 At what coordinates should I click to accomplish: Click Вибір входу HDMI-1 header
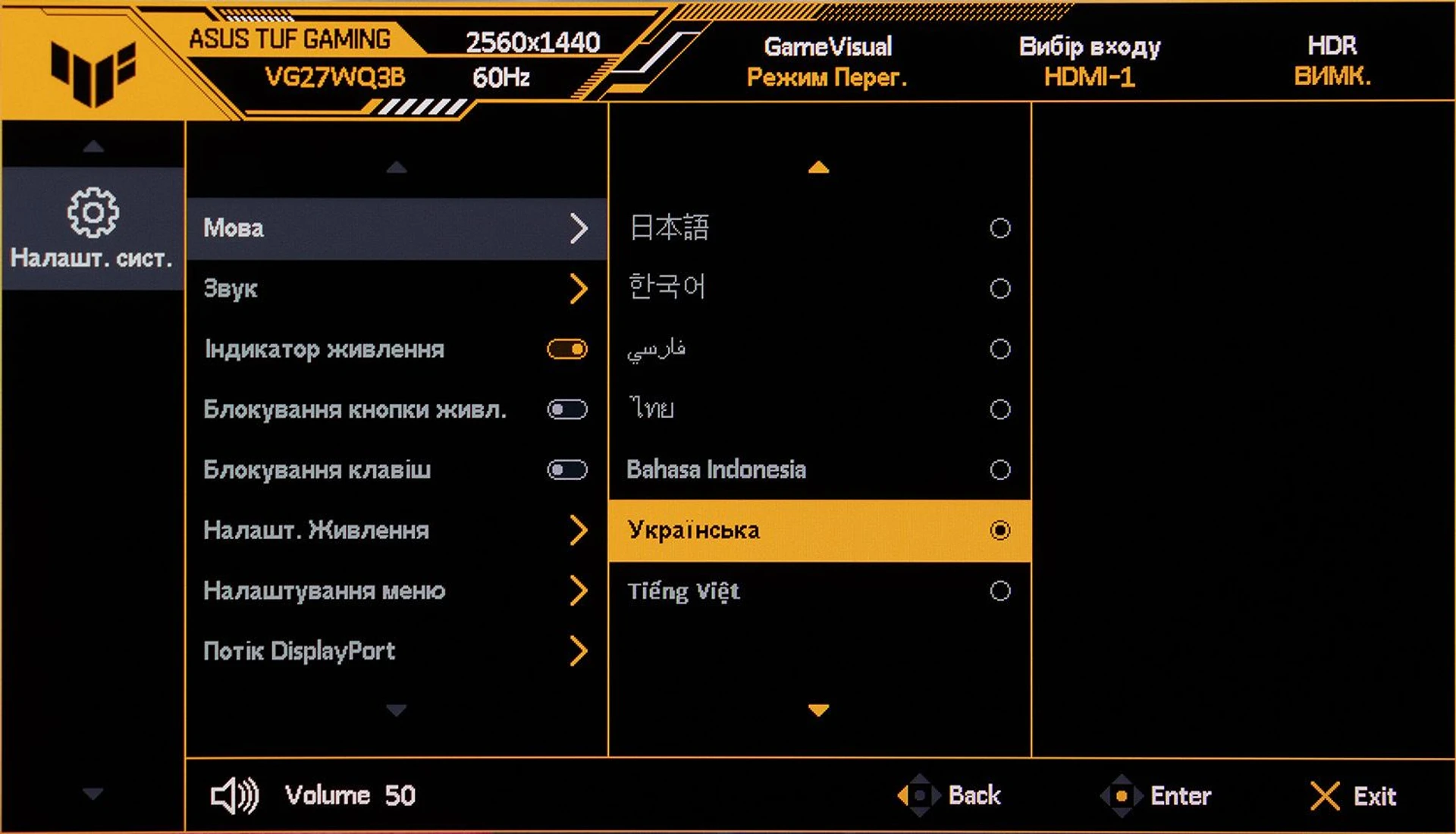coord(1090,61)
